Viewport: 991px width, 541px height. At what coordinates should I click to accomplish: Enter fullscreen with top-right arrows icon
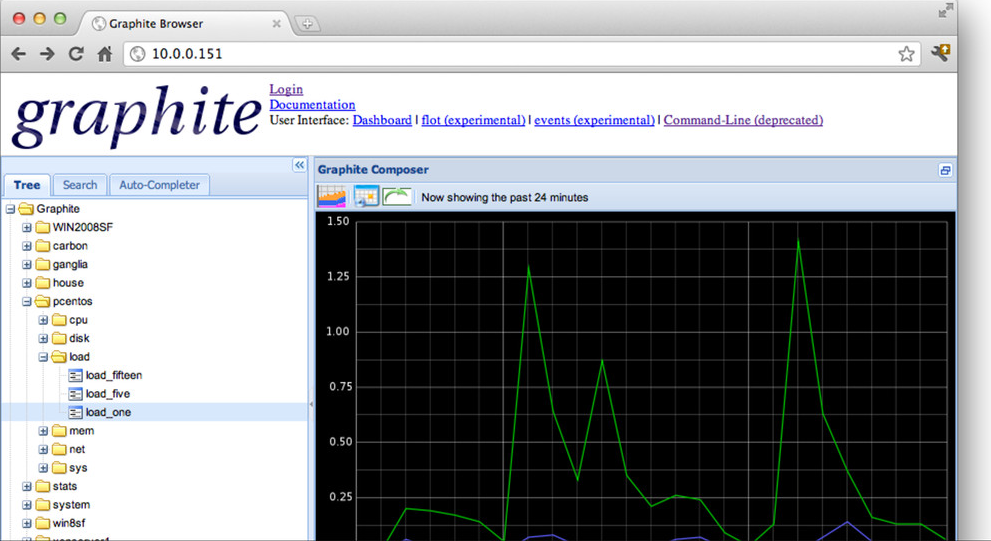(945, 10)
